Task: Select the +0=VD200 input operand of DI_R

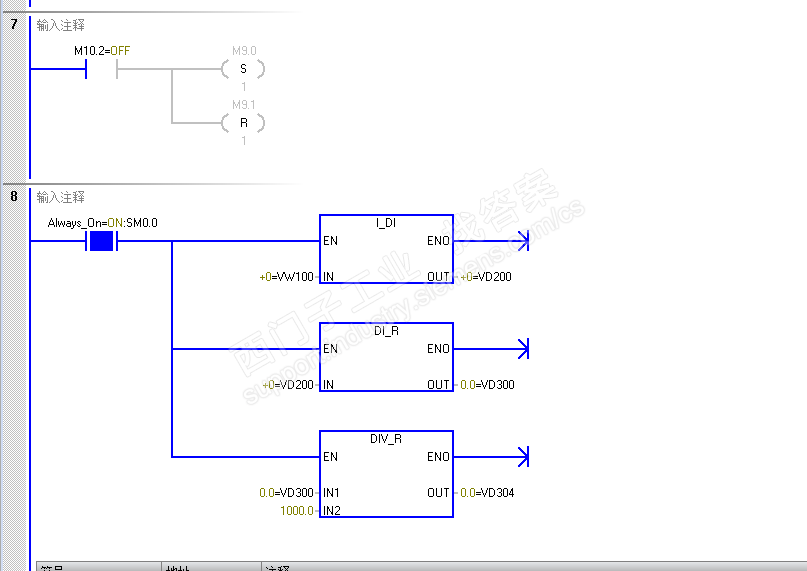Action: click(288, 385)
